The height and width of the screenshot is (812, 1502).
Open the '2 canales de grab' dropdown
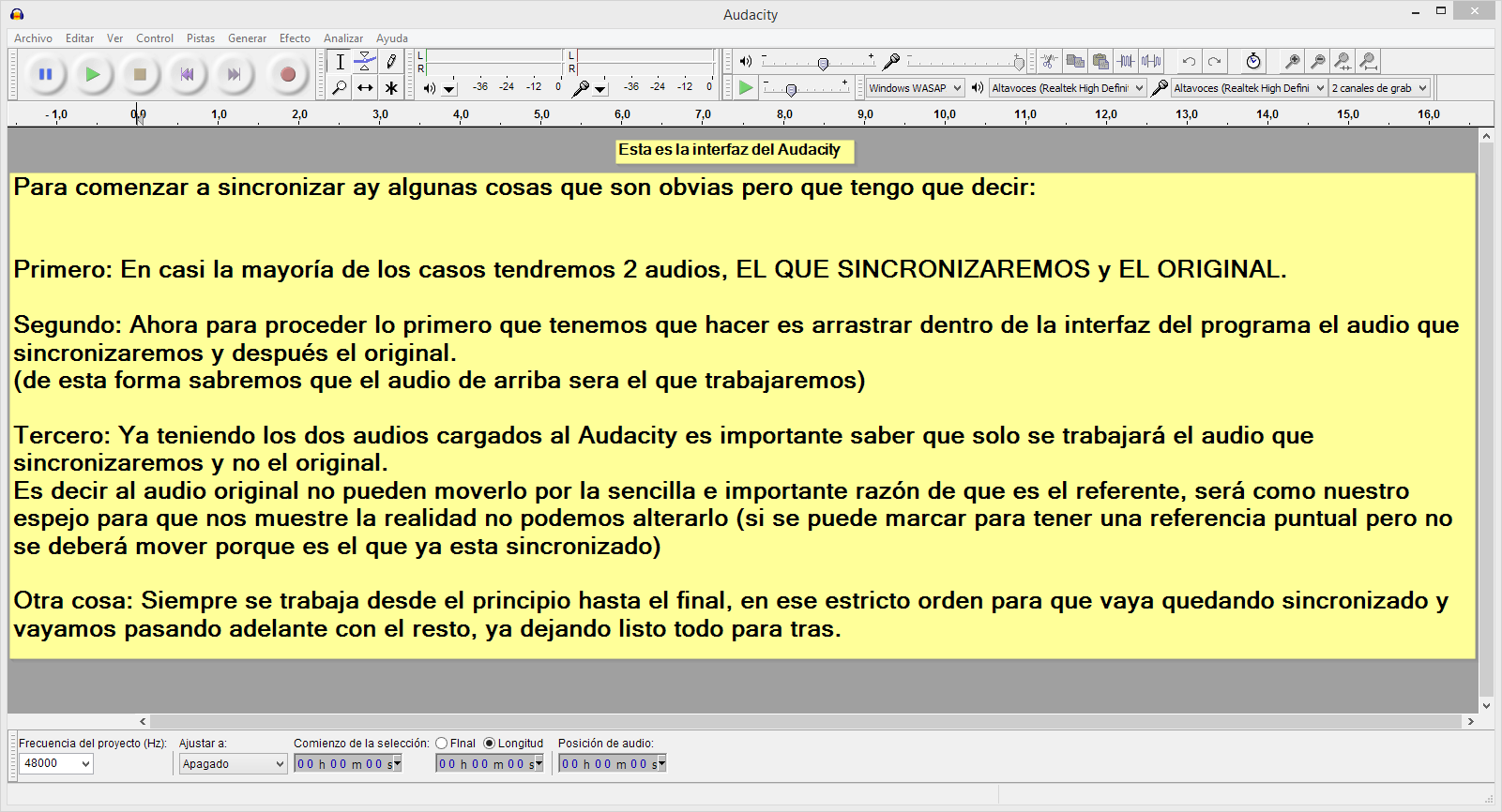click(x=1380, y=88)
